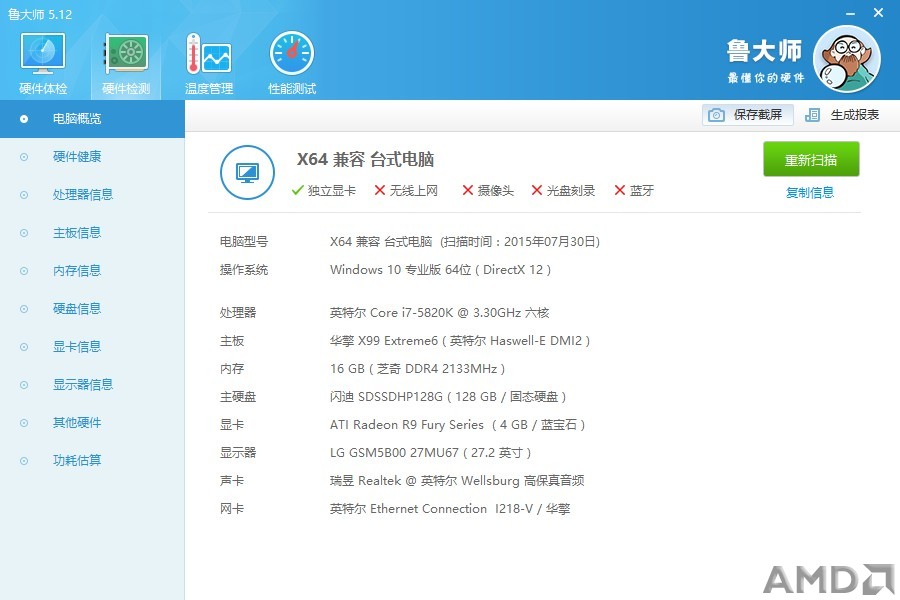This screenshot has width=900, height=600.
Task: Select 电脑概览 in the sidebar
Action: click(92, 119)
